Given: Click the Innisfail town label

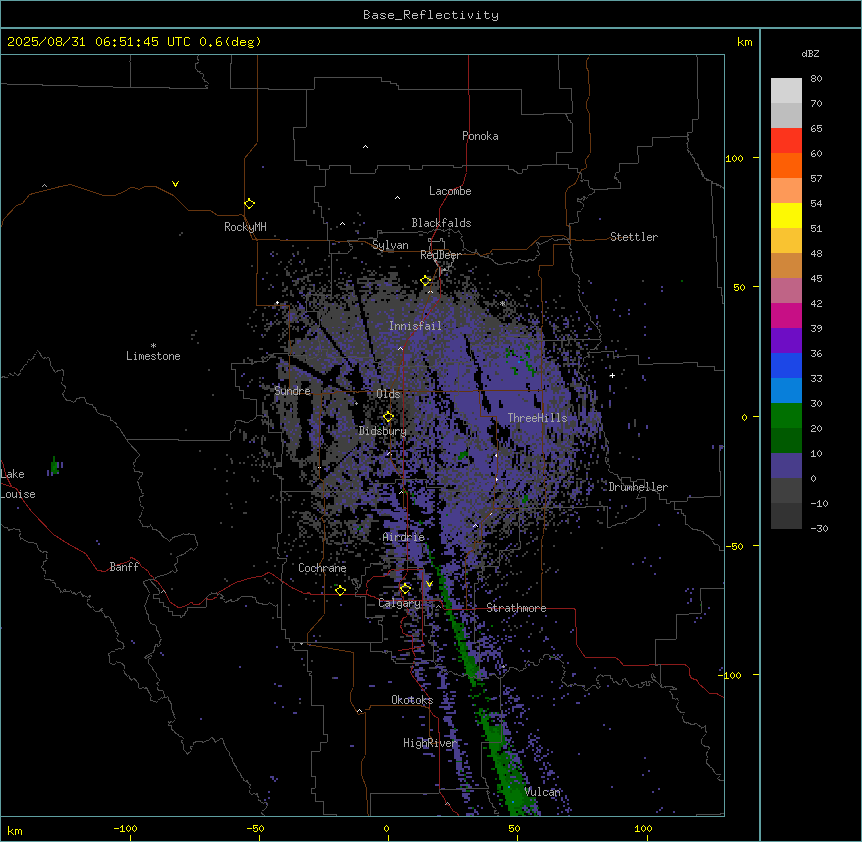Looking at the screenshot, I should [415, 326].
